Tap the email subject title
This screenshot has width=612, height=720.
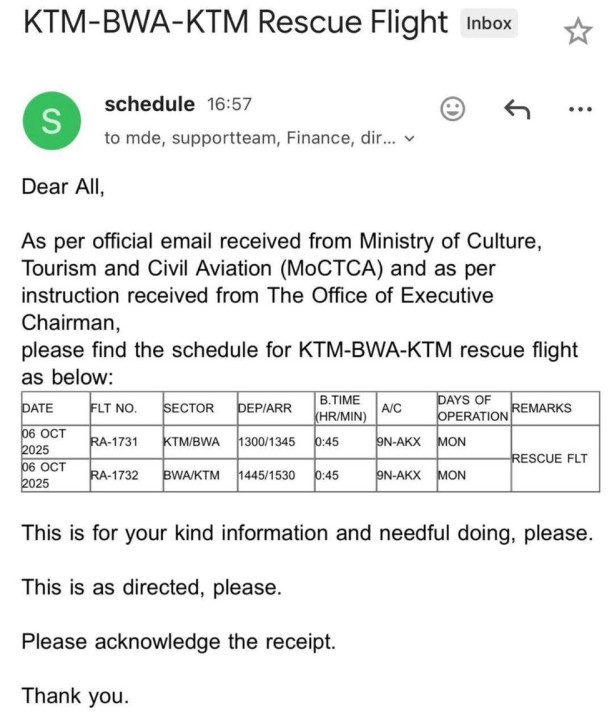(x=235, y=22)
